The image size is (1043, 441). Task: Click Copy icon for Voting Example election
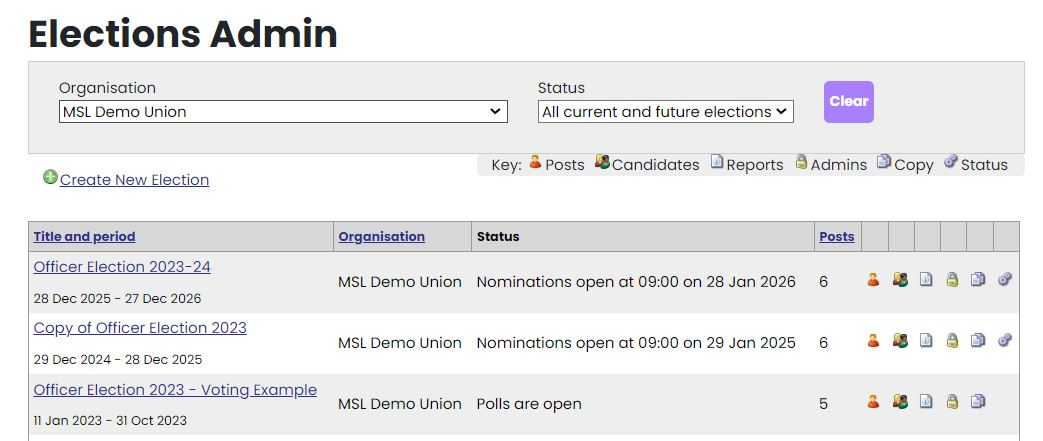click(978, 403)
